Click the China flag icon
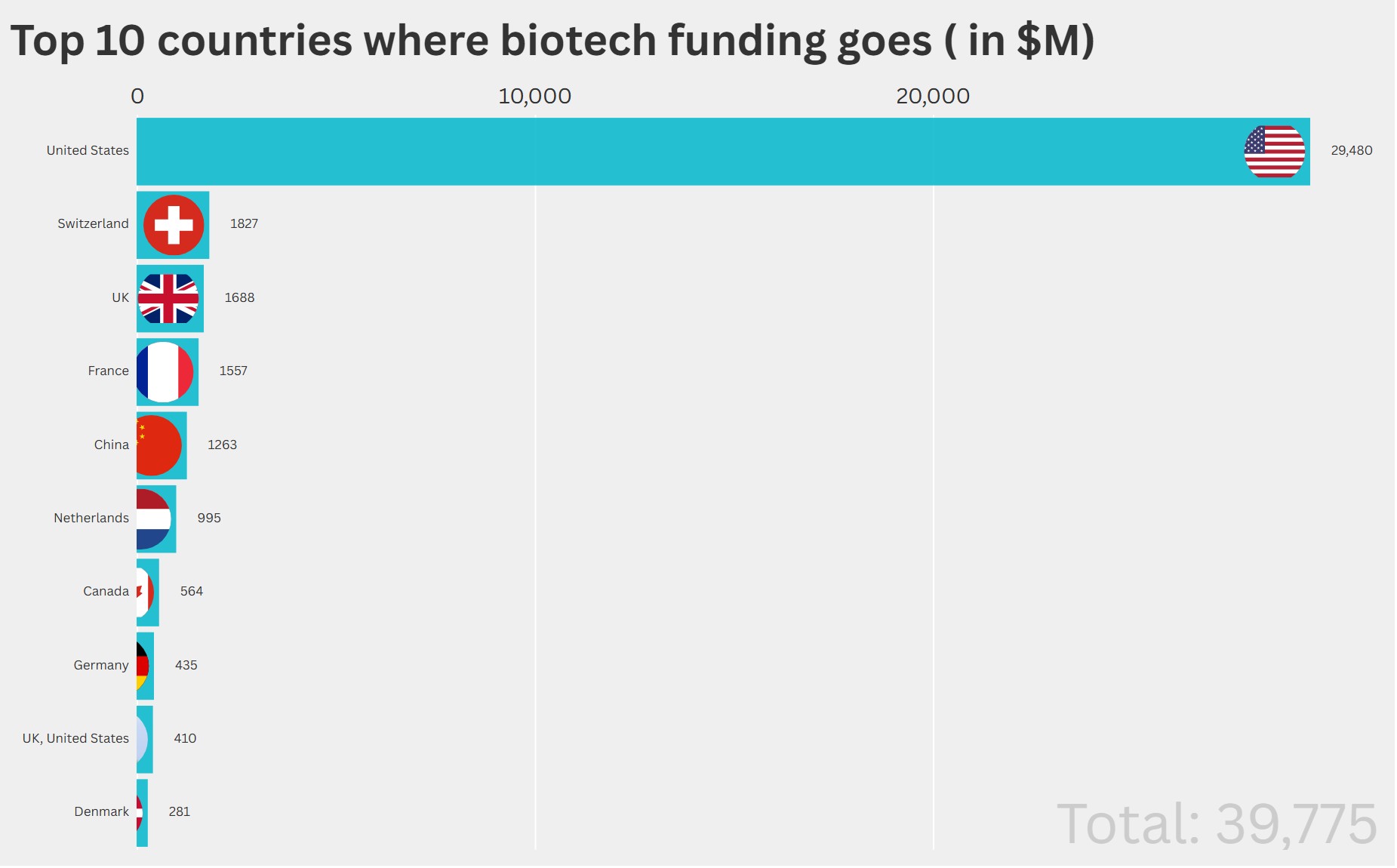Viewport: 1397px width, 868px height. [158, 445]
